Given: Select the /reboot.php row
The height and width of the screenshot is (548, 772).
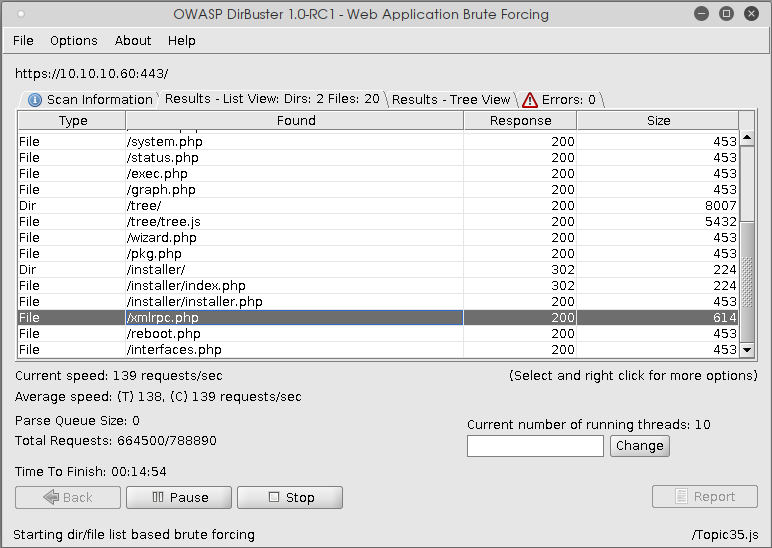Looking at the screenshot, I should (x=378, y=334).
